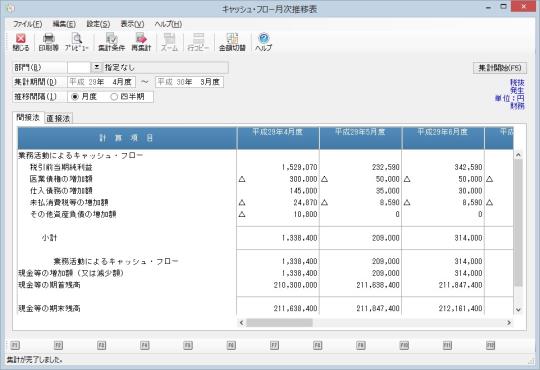Viewport: 540px width, 370px height.
Task: Click the 閉じる close toolbar icon
Action: tap(21, 42)
